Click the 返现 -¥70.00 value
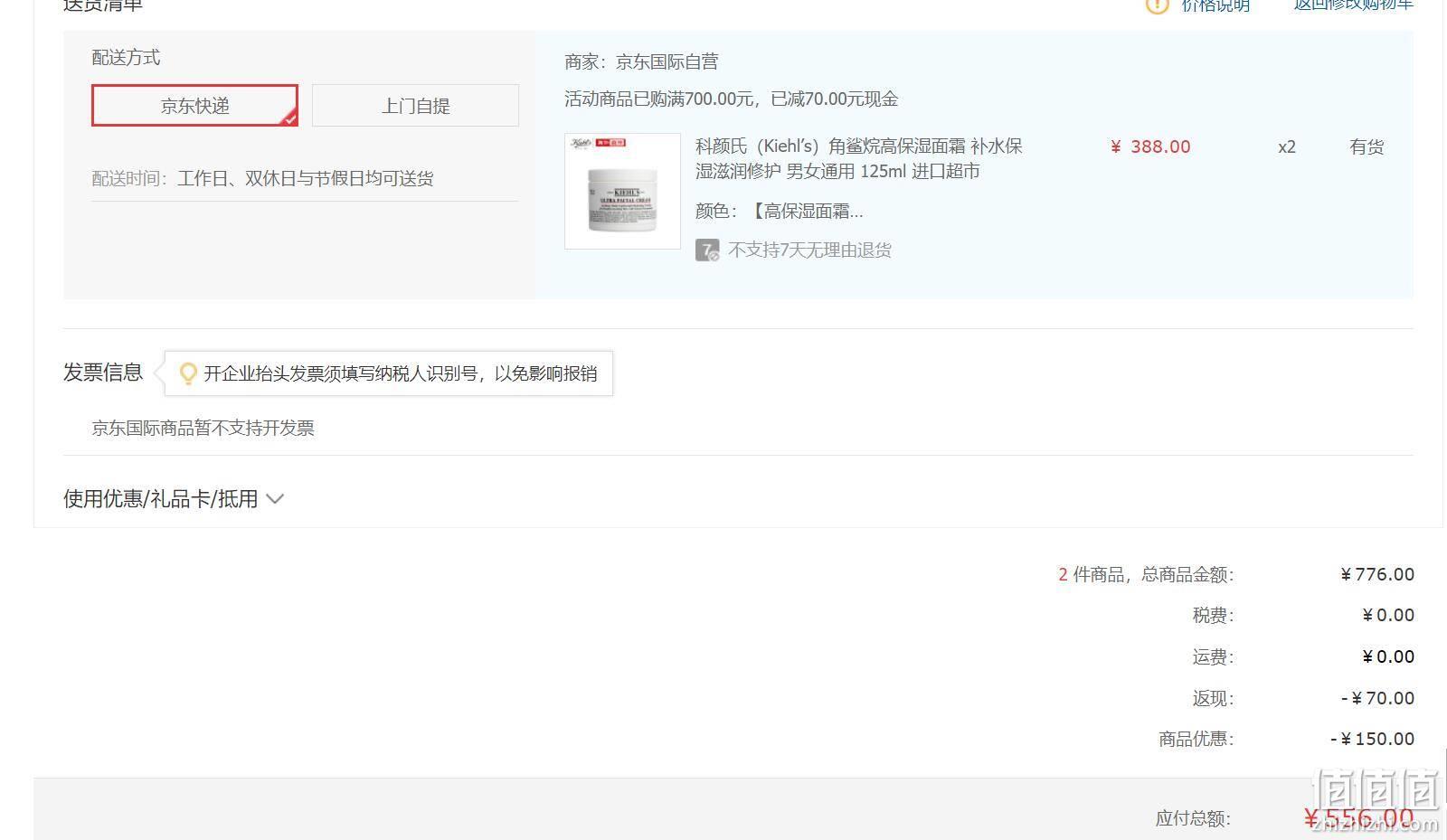 [1377, 698]
